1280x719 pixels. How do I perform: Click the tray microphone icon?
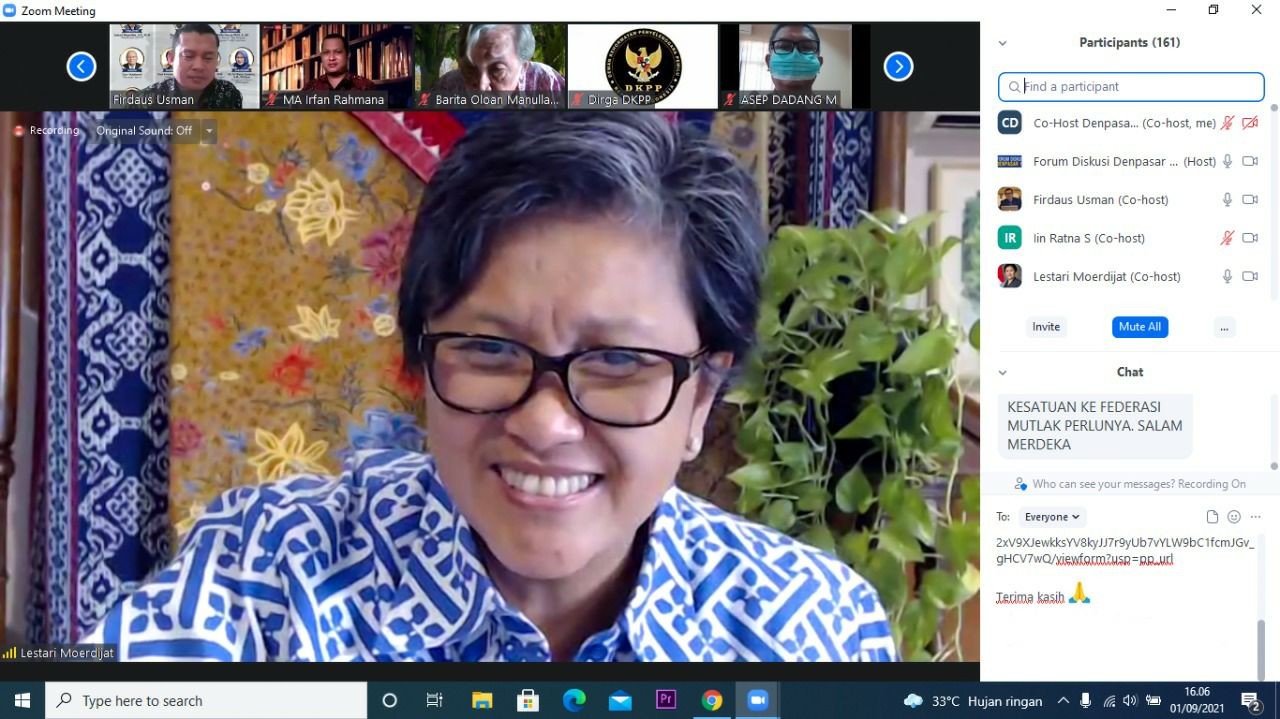tap(1086, 701)
